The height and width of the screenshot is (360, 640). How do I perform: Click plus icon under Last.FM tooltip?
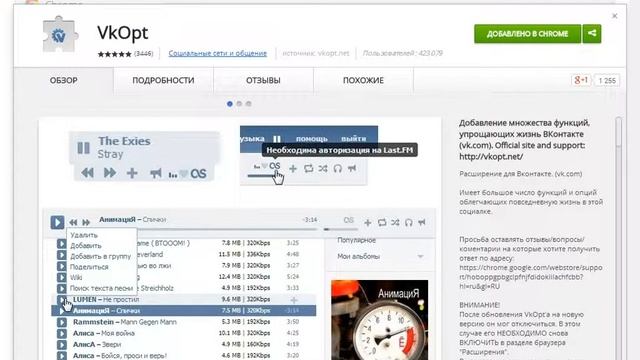293,168
